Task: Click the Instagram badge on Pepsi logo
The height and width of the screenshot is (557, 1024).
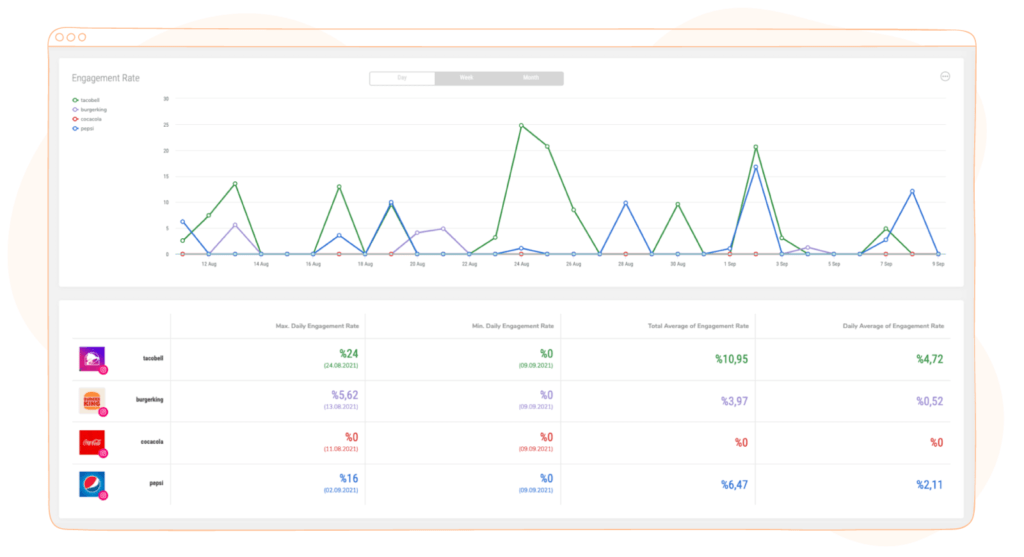Action: click(103, 495)
